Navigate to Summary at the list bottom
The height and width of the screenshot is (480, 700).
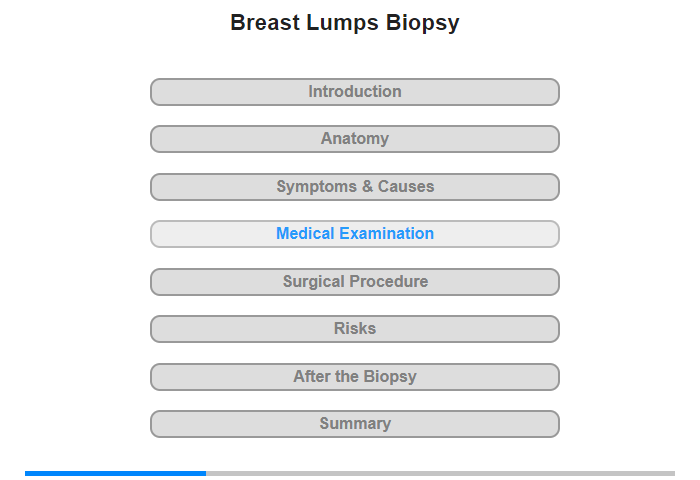pyautogui.click(x=354, y=424)
